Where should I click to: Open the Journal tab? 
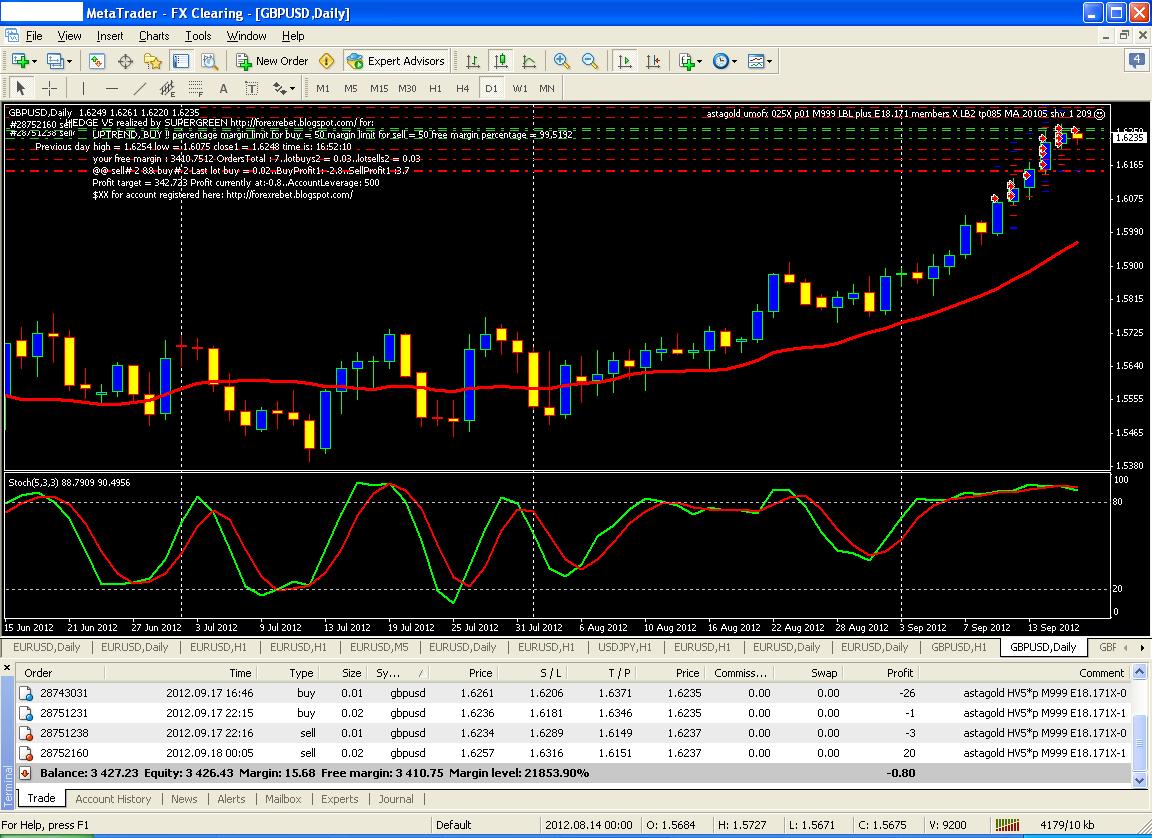[x=396, y=799]
